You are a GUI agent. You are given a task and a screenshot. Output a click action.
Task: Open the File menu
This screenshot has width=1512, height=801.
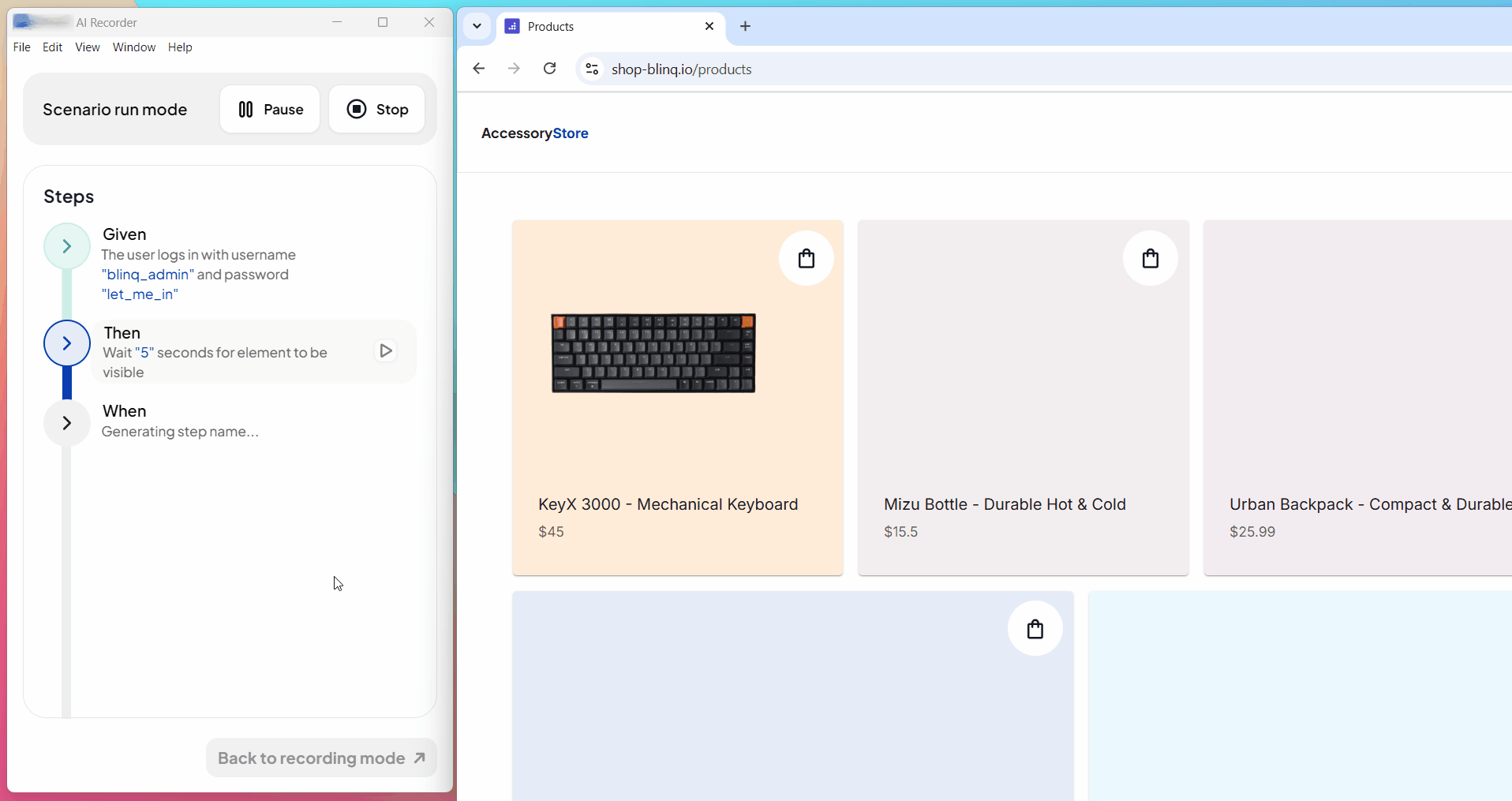(x=22, y=47)
